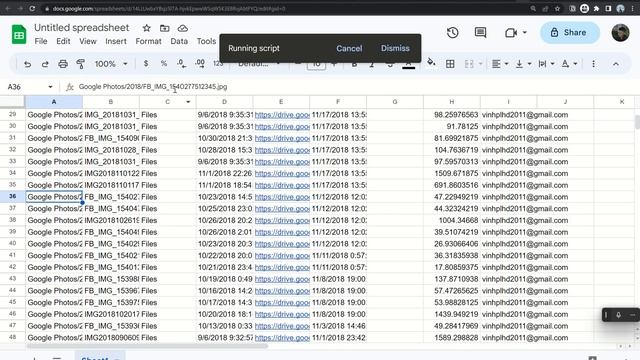
Task: Open the Google account avatar
Action: pyautogui.click(x=620, y=33)
